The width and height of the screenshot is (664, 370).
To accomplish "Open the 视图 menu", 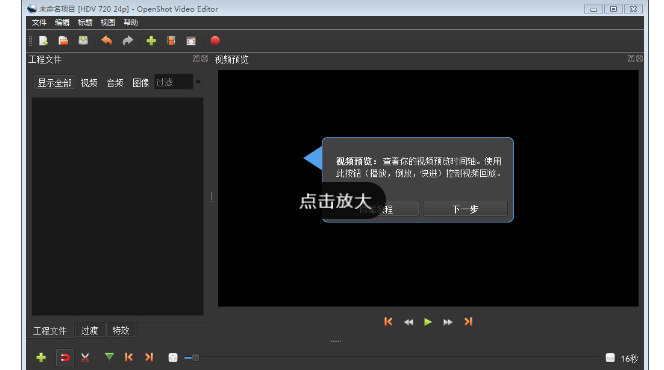I will 108,22.
